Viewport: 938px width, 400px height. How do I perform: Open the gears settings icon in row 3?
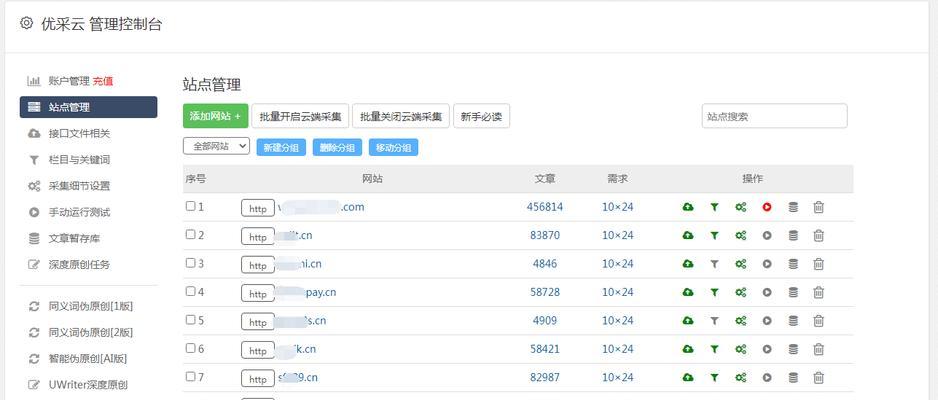pos(741,264)
